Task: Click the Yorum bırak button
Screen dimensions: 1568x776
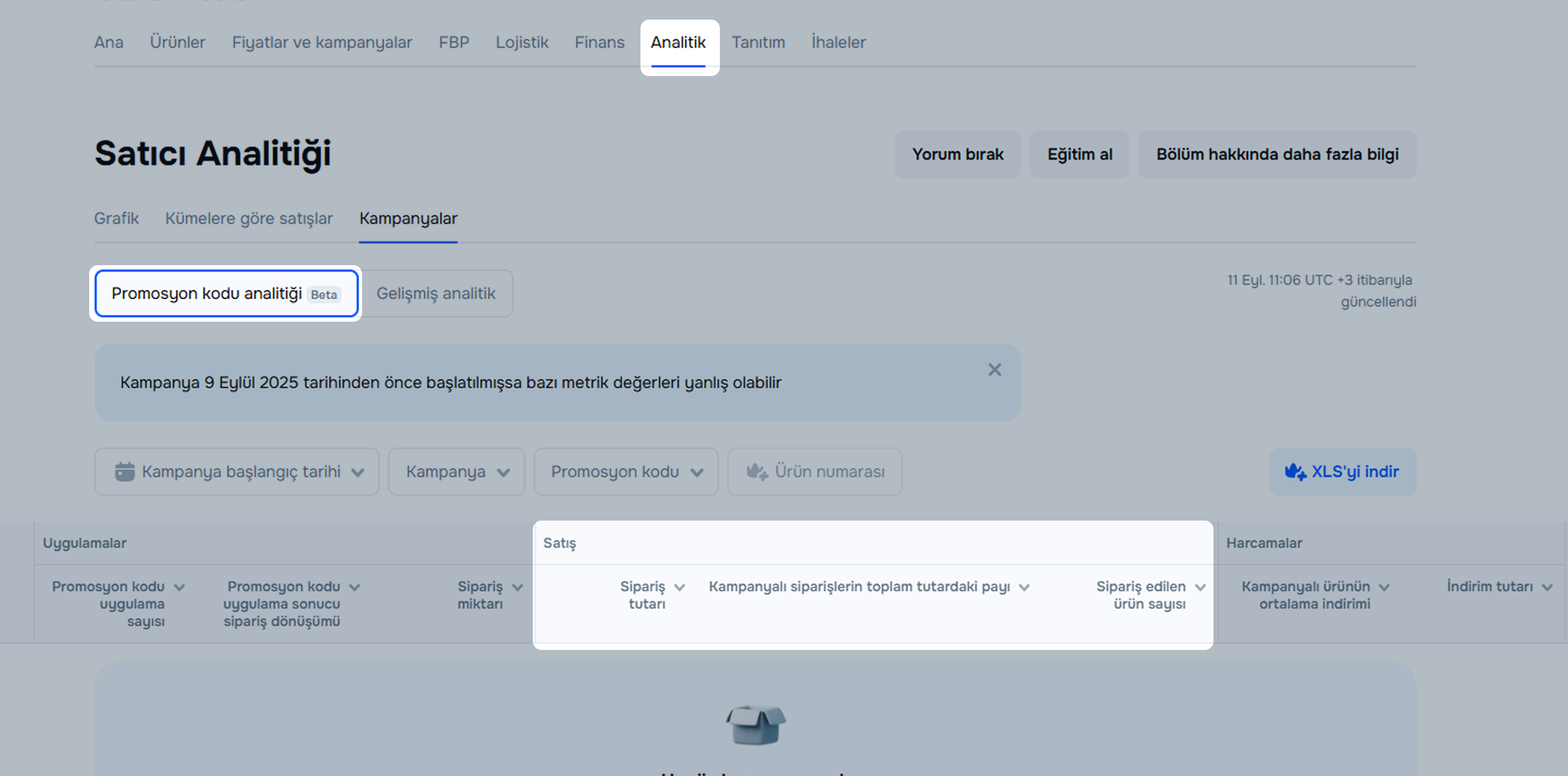Action: pos(957,154)
